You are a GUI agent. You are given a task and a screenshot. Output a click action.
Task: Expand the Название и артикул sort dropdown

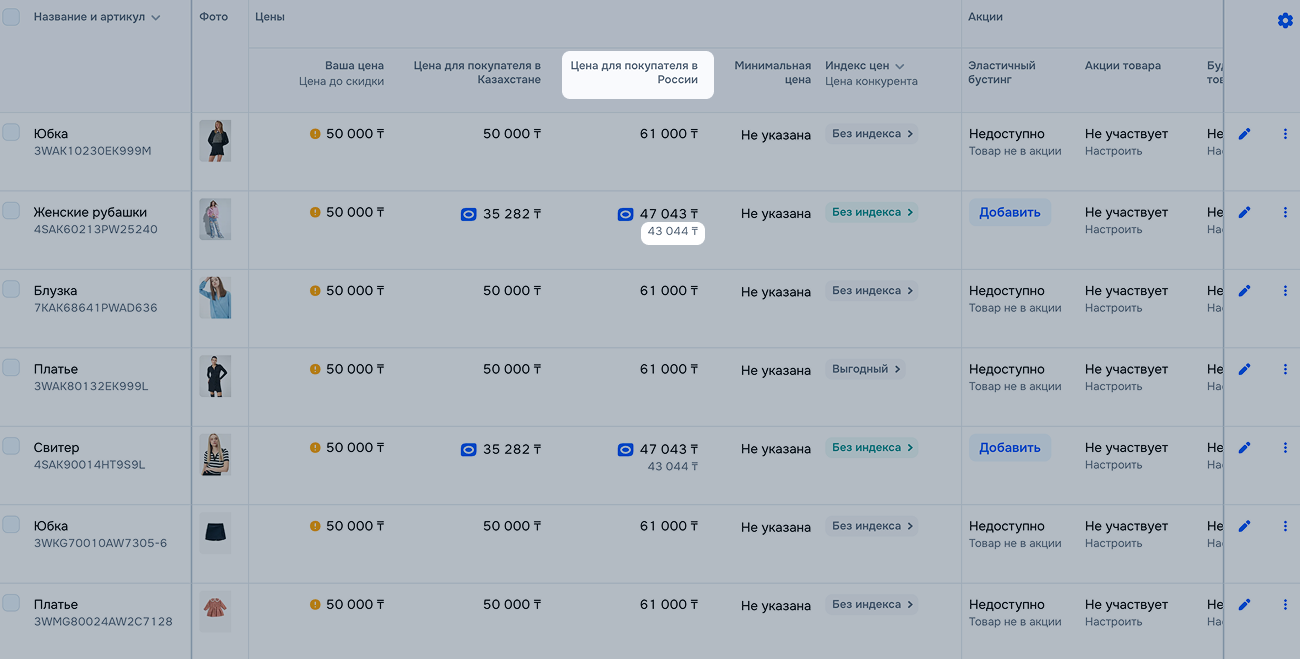[155, 18]
